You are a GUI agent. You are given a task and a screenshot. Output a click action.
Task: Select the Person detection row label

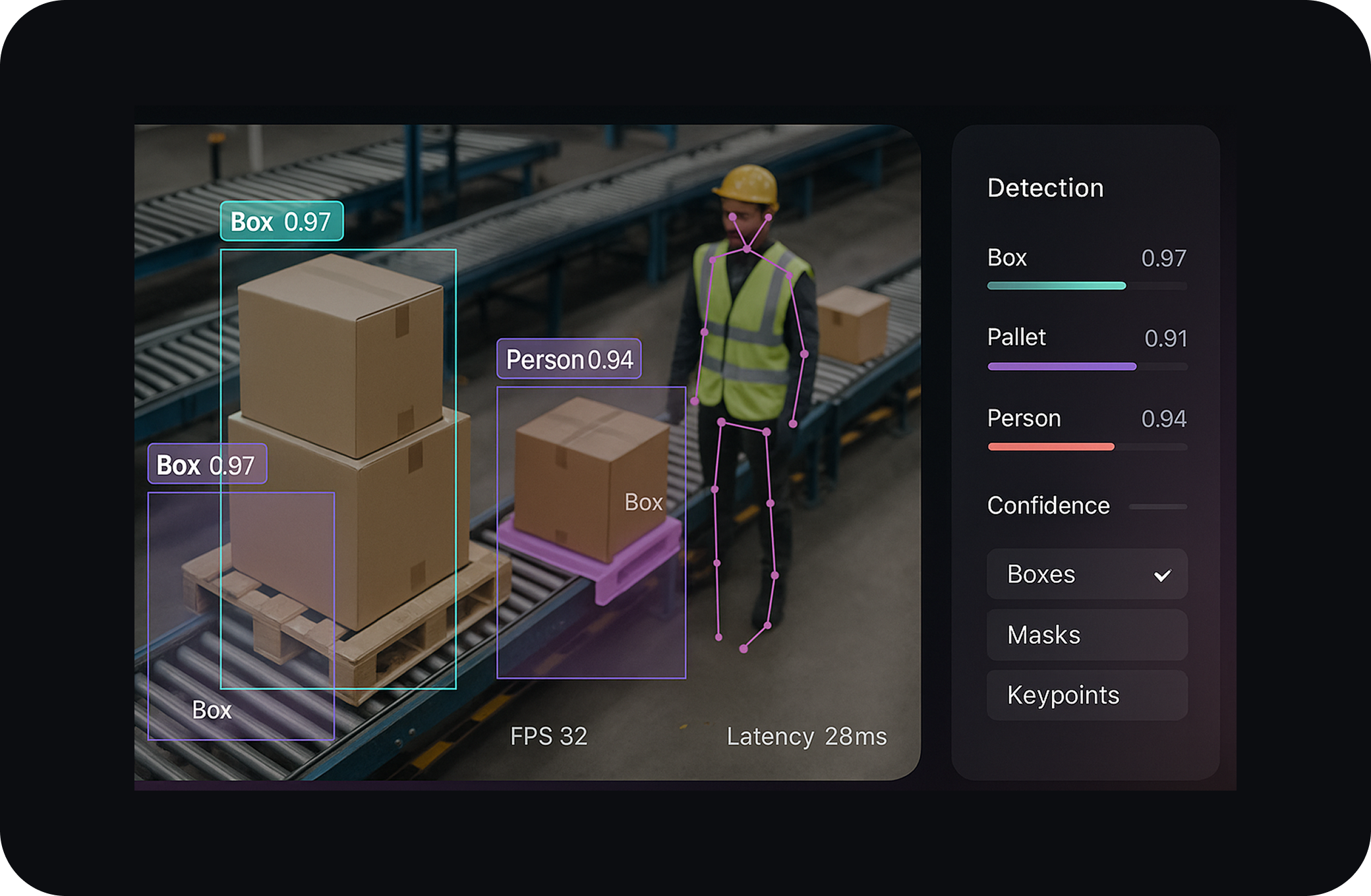1024,418
